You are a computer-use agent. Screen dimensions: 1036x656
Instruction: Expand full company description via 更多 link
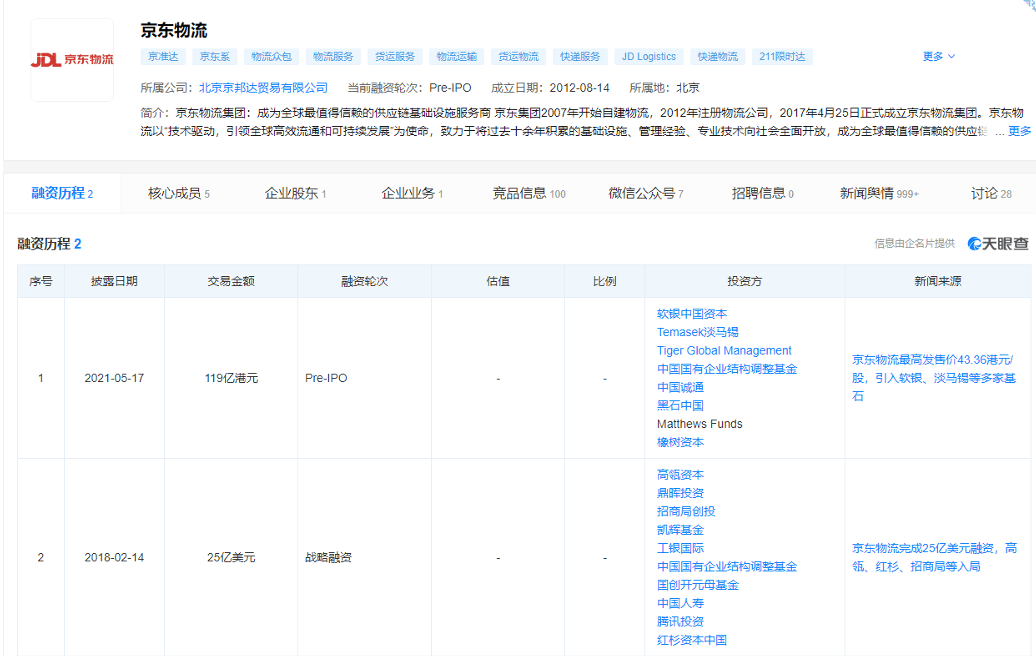click(x=1019, y=131)
